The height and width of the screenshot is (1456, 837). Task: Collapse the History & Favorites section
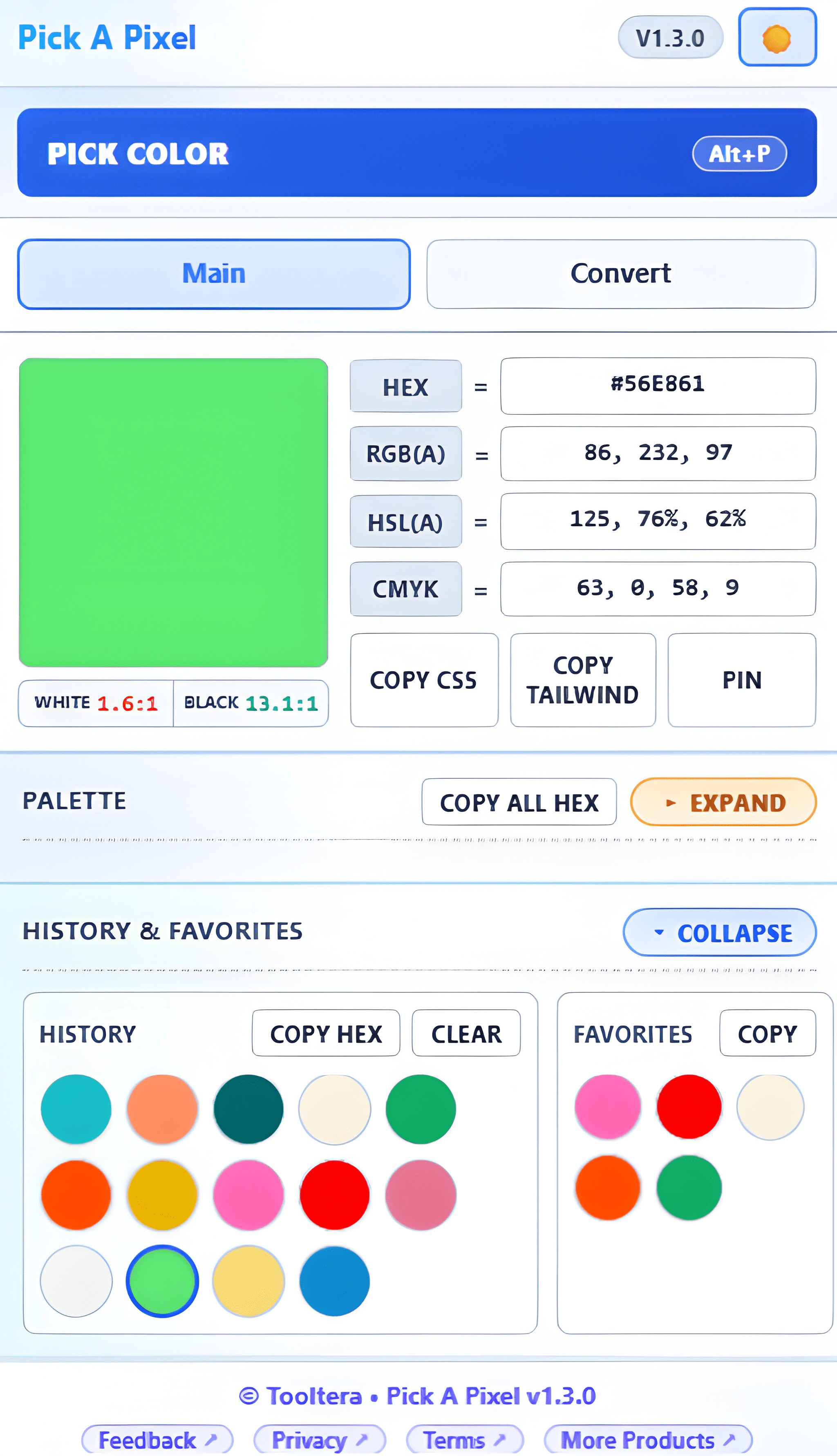click(x=720, y=933)
